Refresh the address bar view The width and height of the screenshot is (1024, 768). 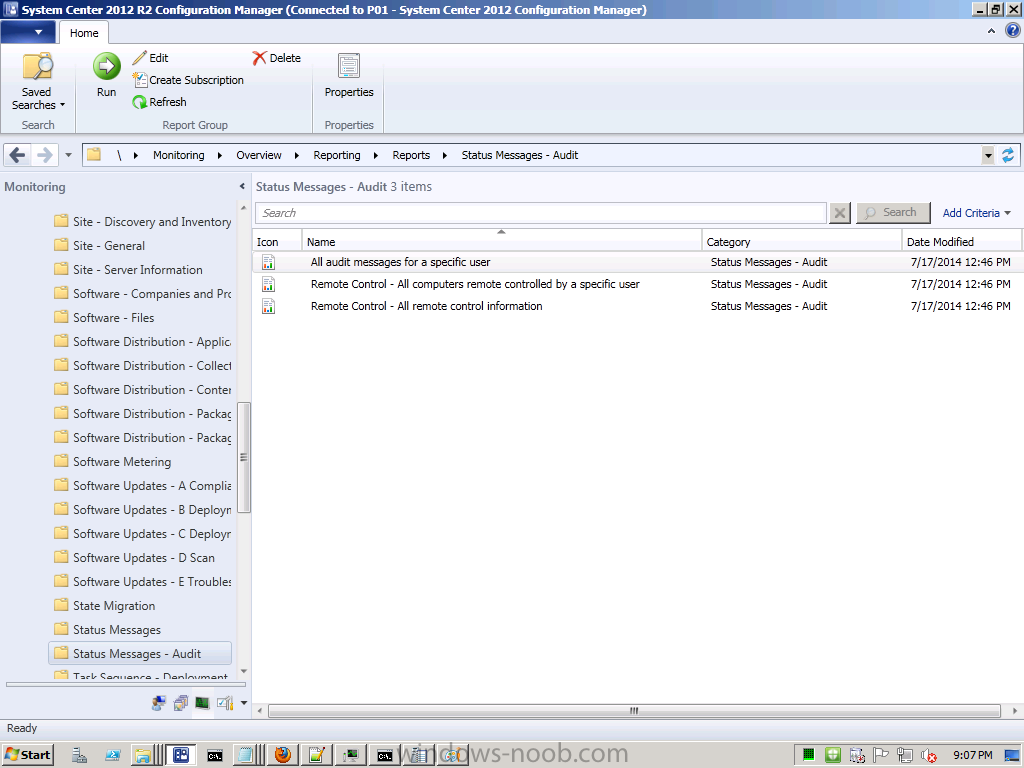[x=1008, y=155]
